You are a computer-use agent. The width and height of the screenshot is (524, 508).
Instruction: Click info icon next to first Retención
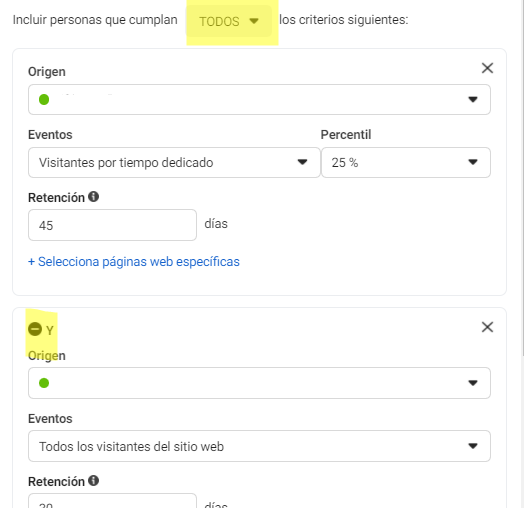coord(94,197)
